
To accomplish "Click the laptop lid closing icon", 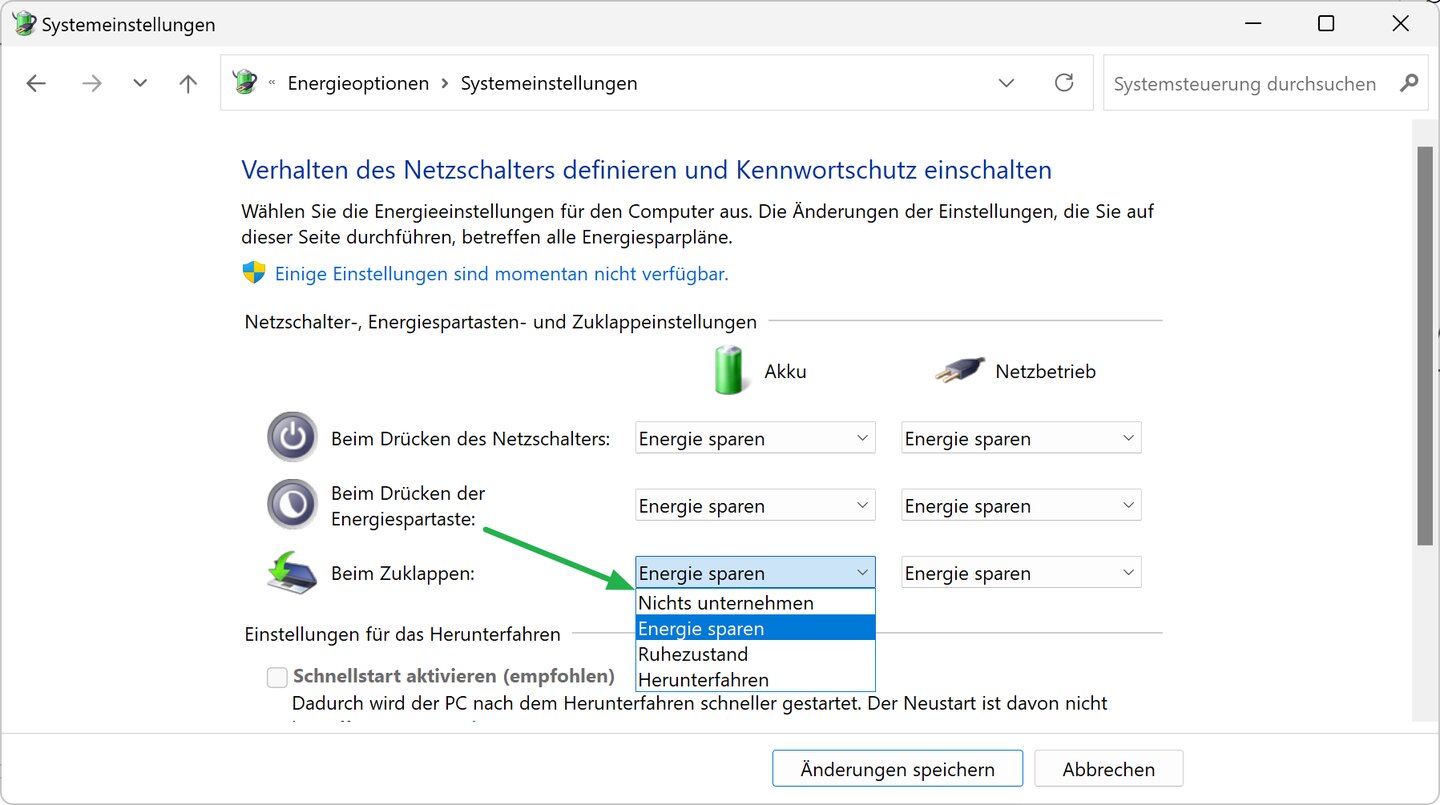I will click(292, 572).
